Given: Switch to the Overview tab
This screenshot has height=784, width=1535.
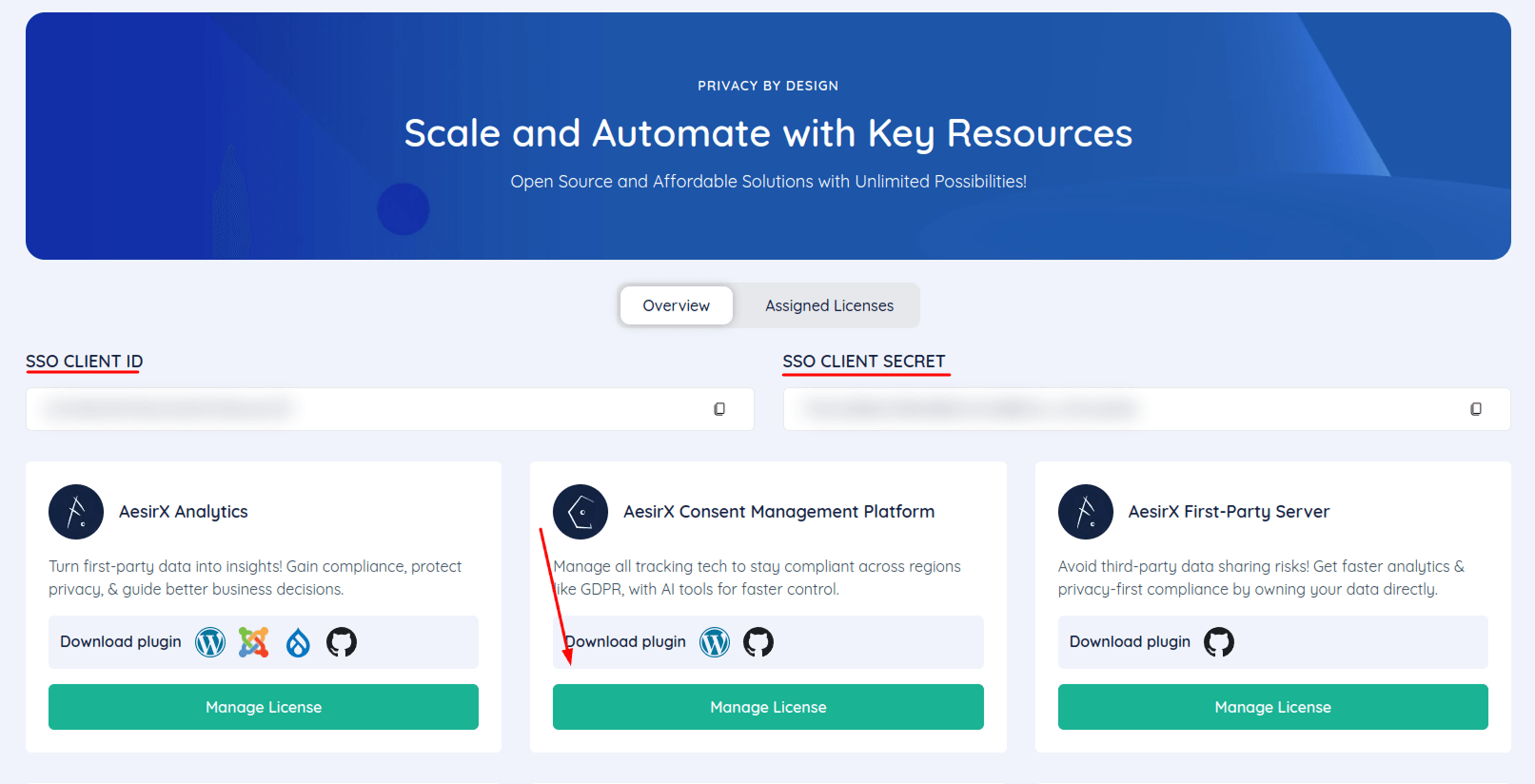Looking at the screenshot, I should pyautogui.click(x=676, y=305).
